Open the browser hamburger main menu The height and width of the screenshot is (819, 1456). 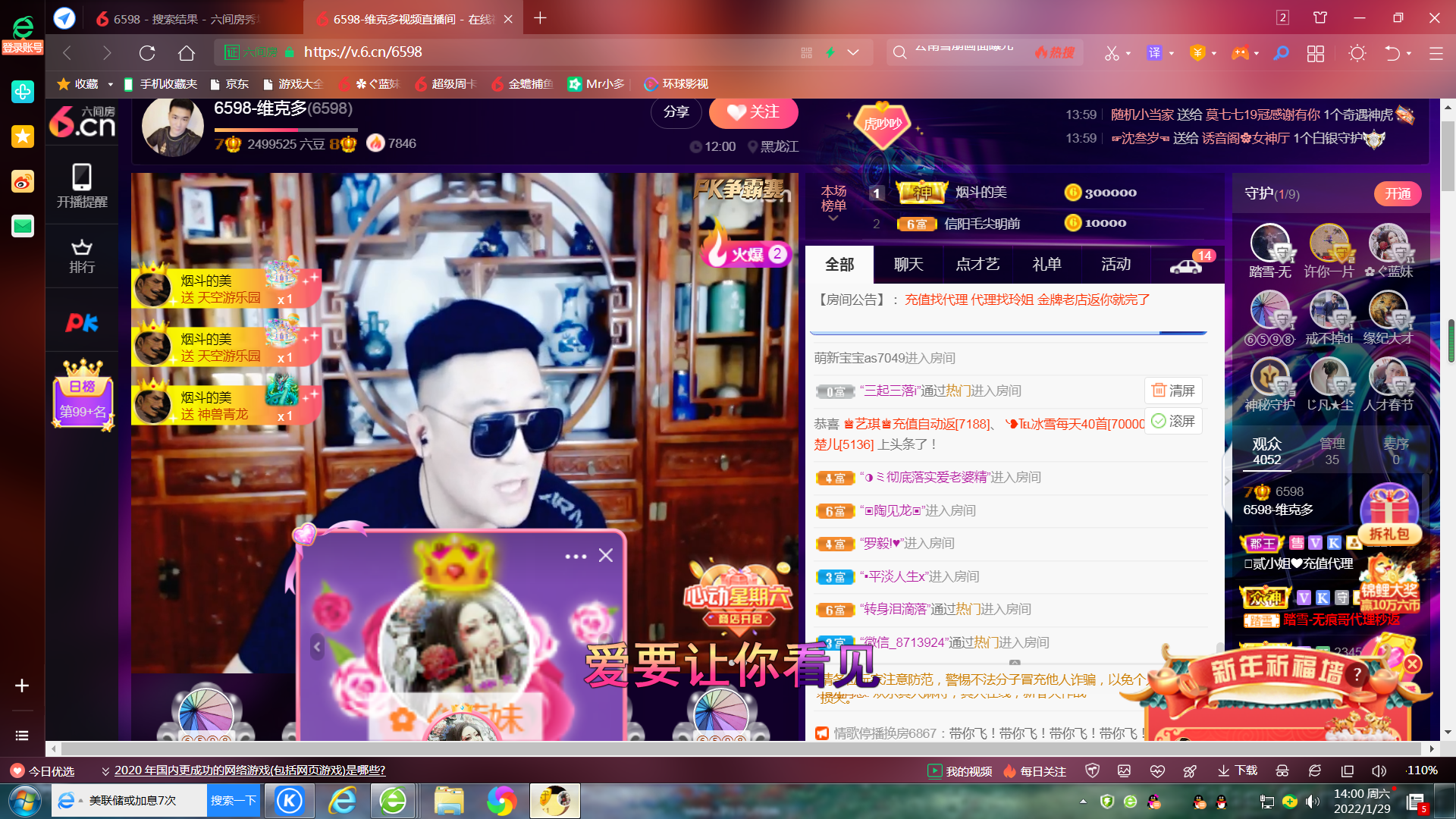point(1436,53)
